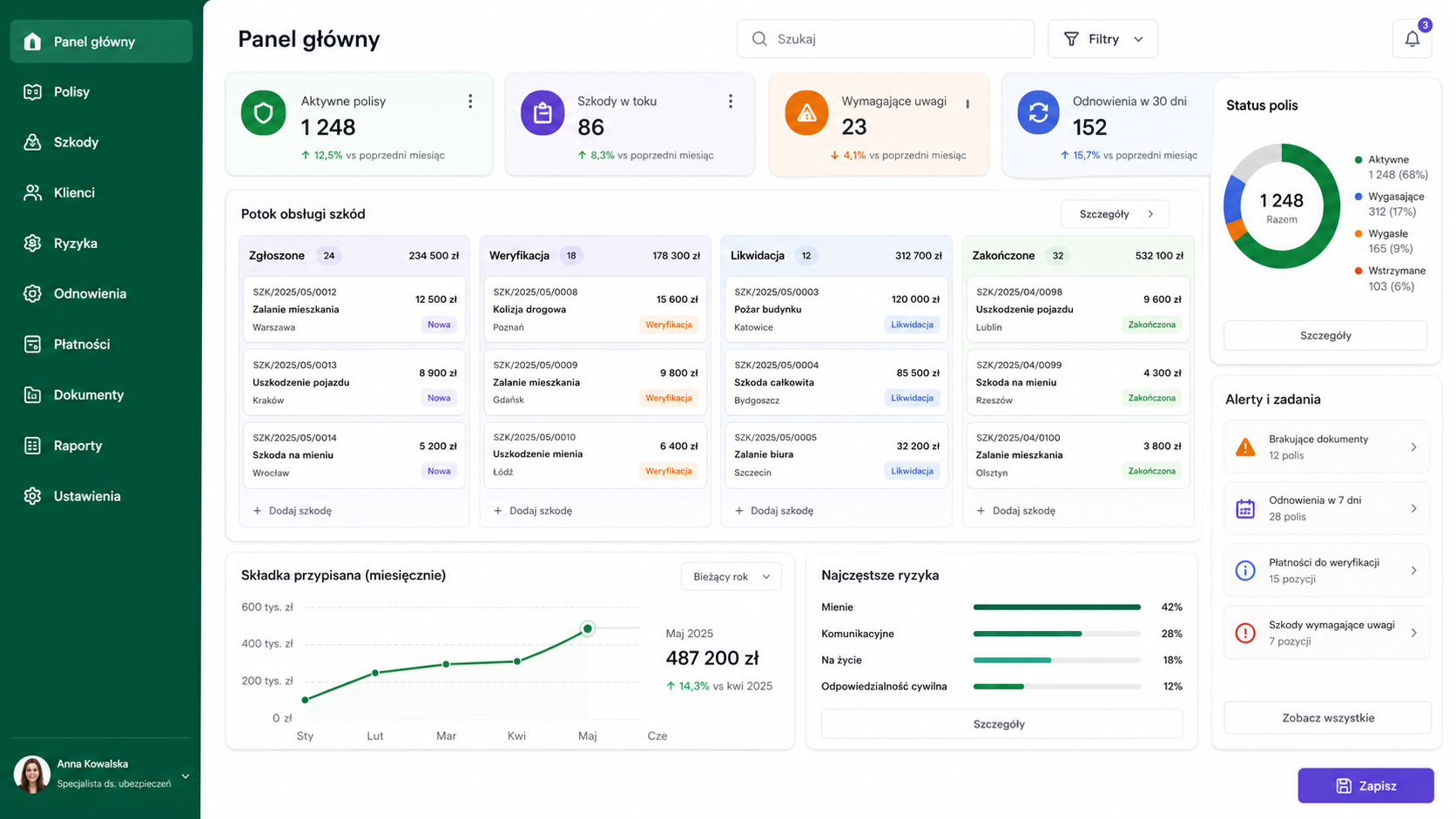Screen dimensions: 1456x819
Task: Click the Szkody sidebar icon
Action: pos(32,142)
